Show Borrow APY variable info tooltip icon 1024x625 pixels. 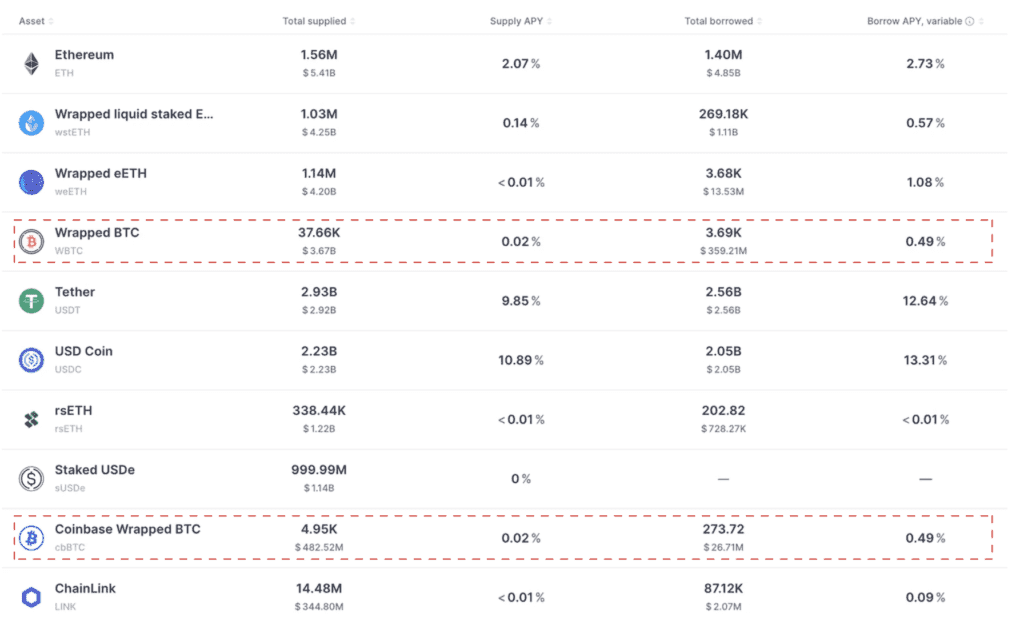(970, 22)
